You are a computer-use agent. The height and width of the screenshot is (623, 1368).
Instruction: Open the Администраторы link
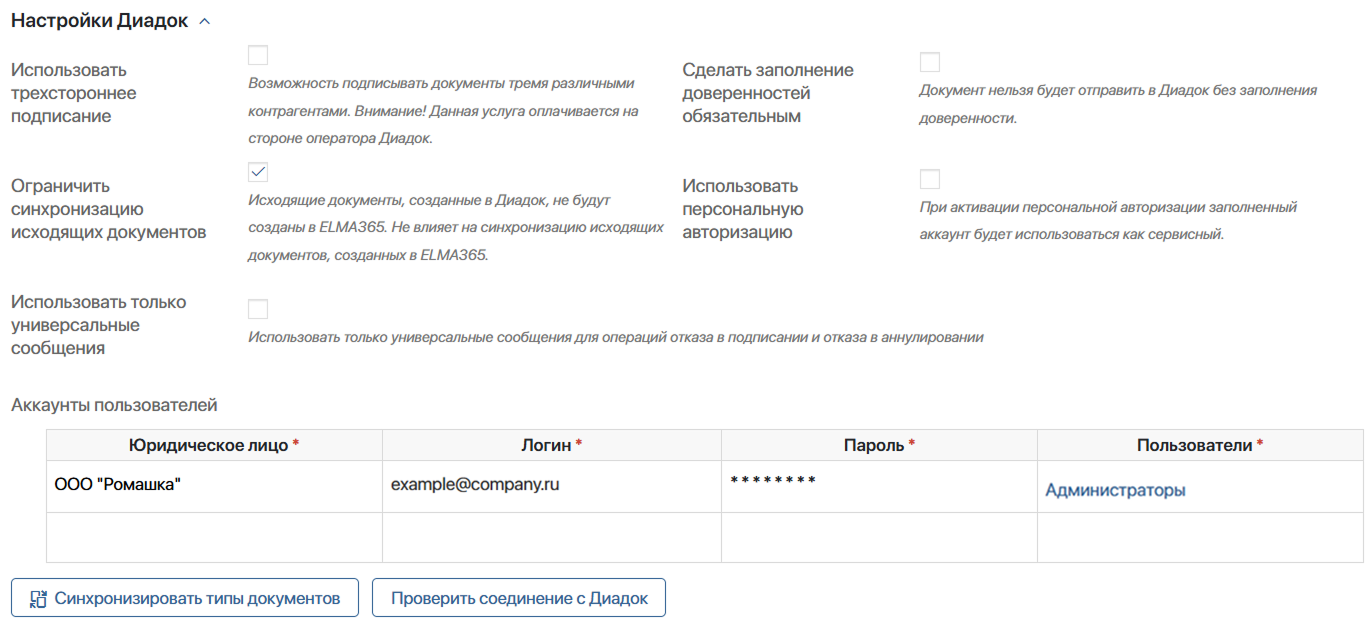tap(1115, 490)
